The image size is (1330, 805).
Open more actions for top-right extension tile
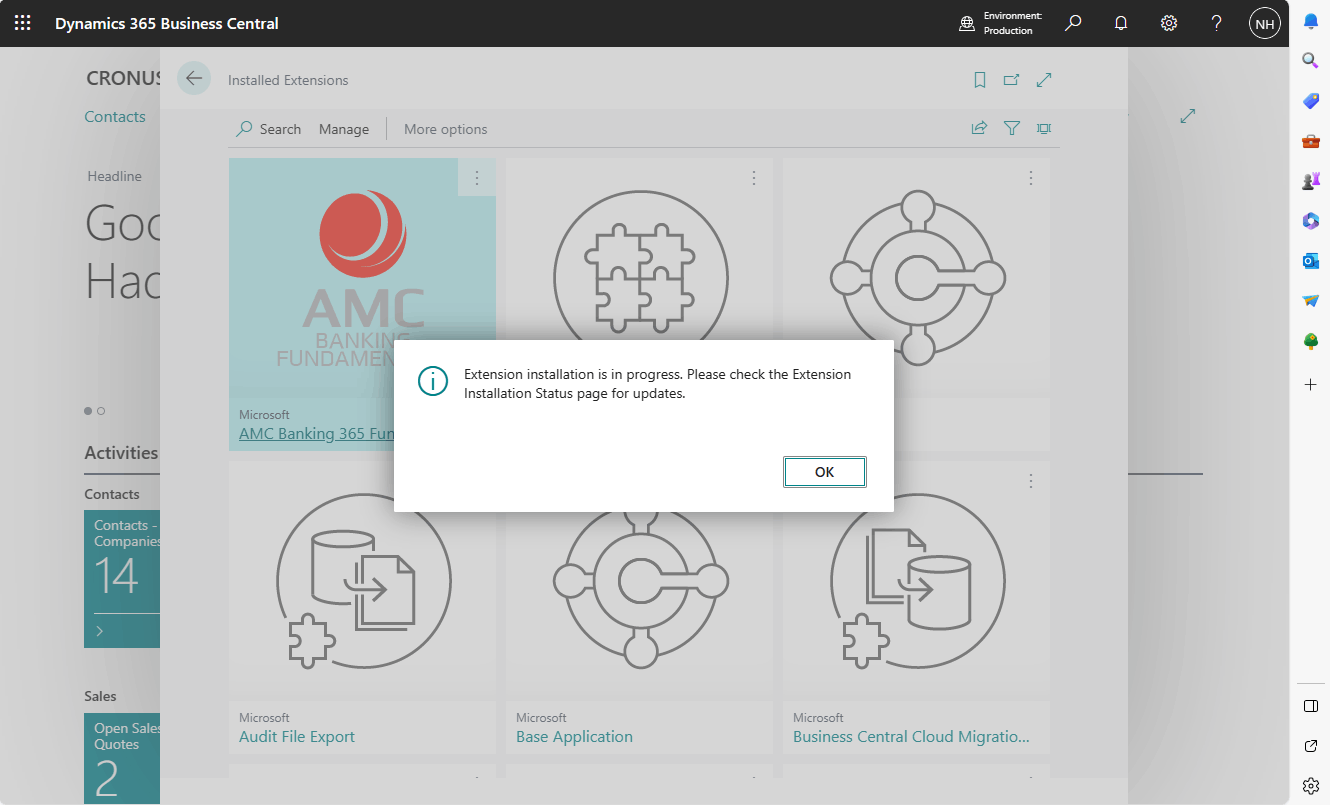coord(1031,178)
